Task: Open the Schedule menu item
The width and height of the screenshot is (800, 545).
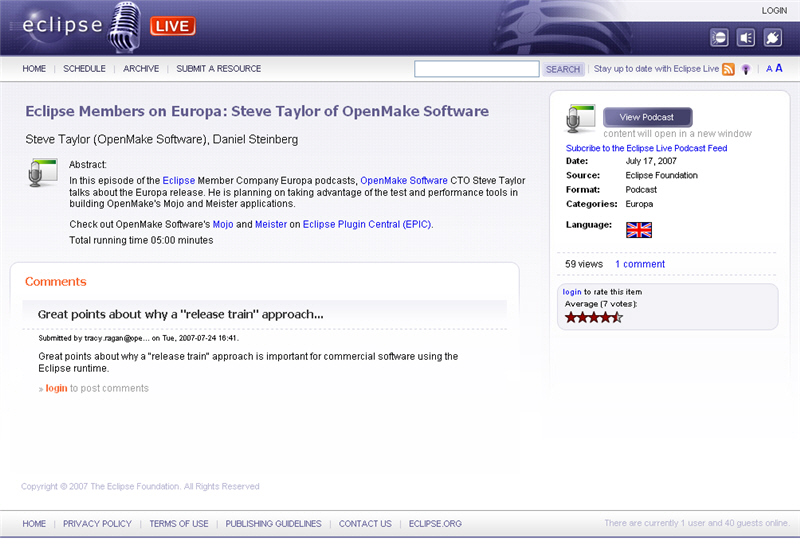Action: tap(84, 69)
